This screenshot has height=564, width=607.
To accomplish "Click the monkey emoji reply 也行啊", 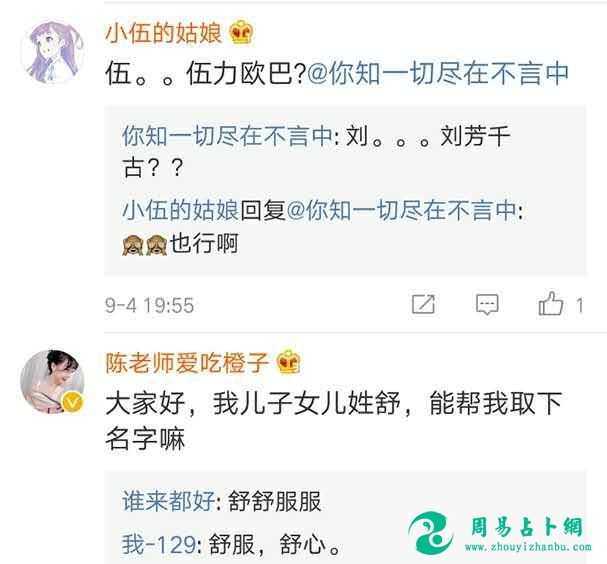I will pyautogui.click(x=180, y=244).
